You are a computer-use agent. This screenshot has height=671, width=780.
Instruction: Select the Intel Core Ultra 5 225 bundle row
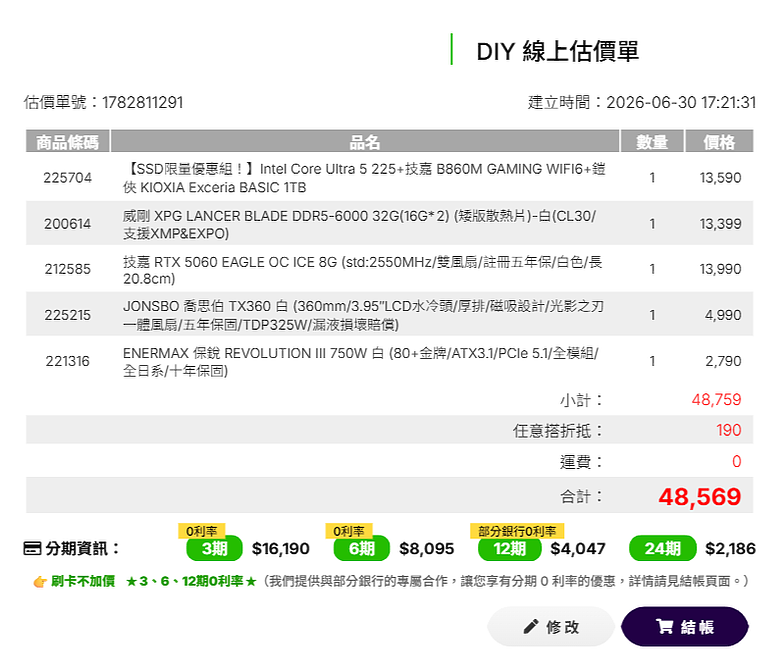(390, 178)
